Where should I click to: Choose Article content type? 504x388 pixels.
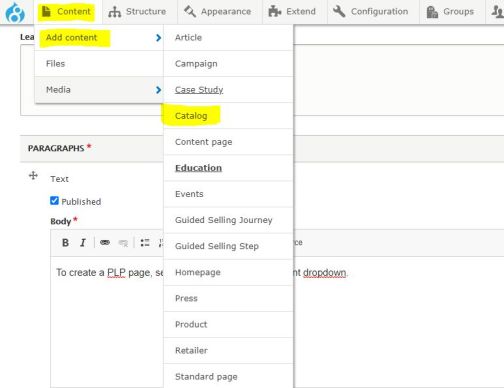[x=228, y=38]
